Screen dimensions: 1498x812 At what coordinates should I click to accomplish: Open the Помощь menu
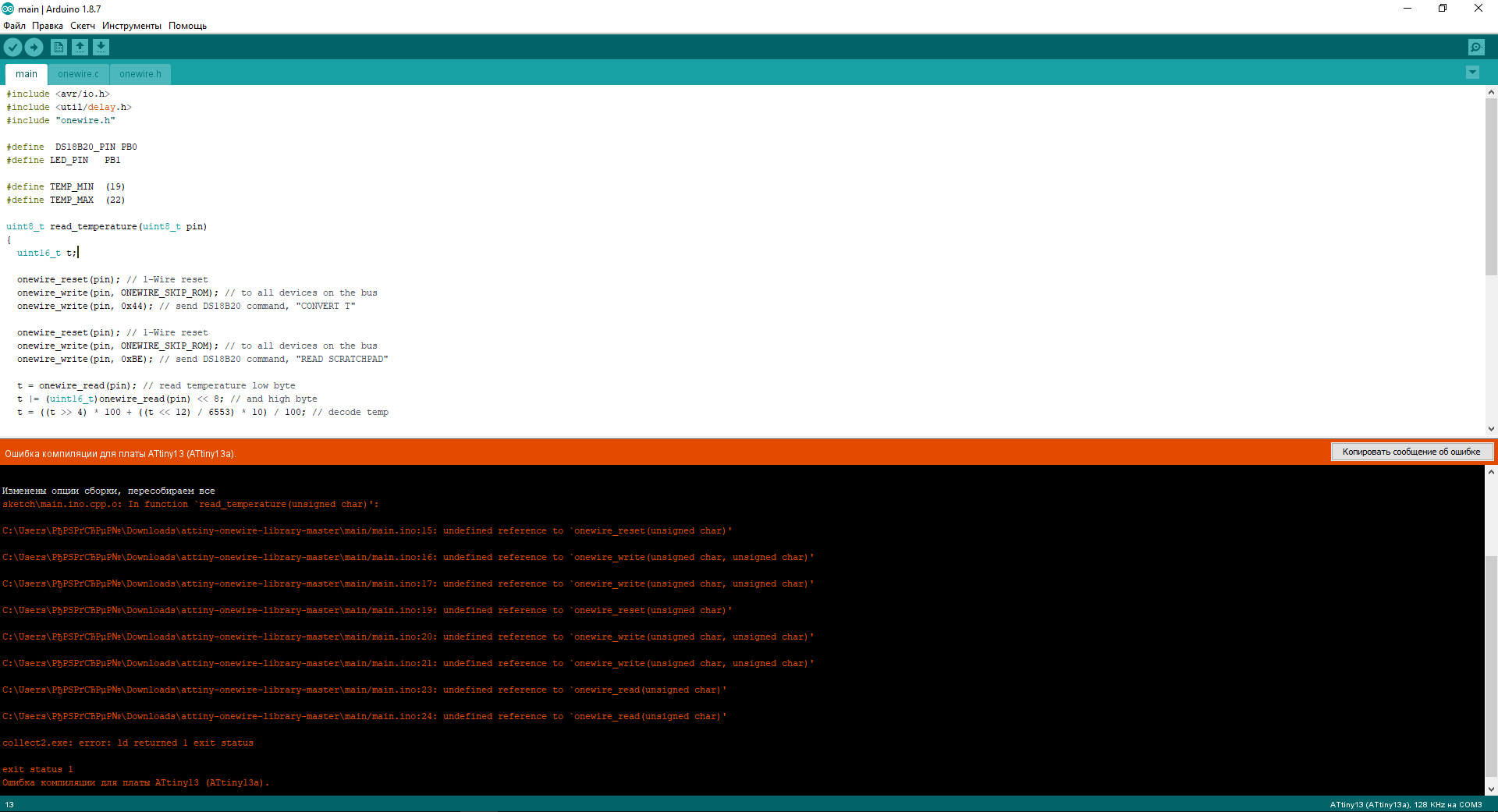point(187,26)
